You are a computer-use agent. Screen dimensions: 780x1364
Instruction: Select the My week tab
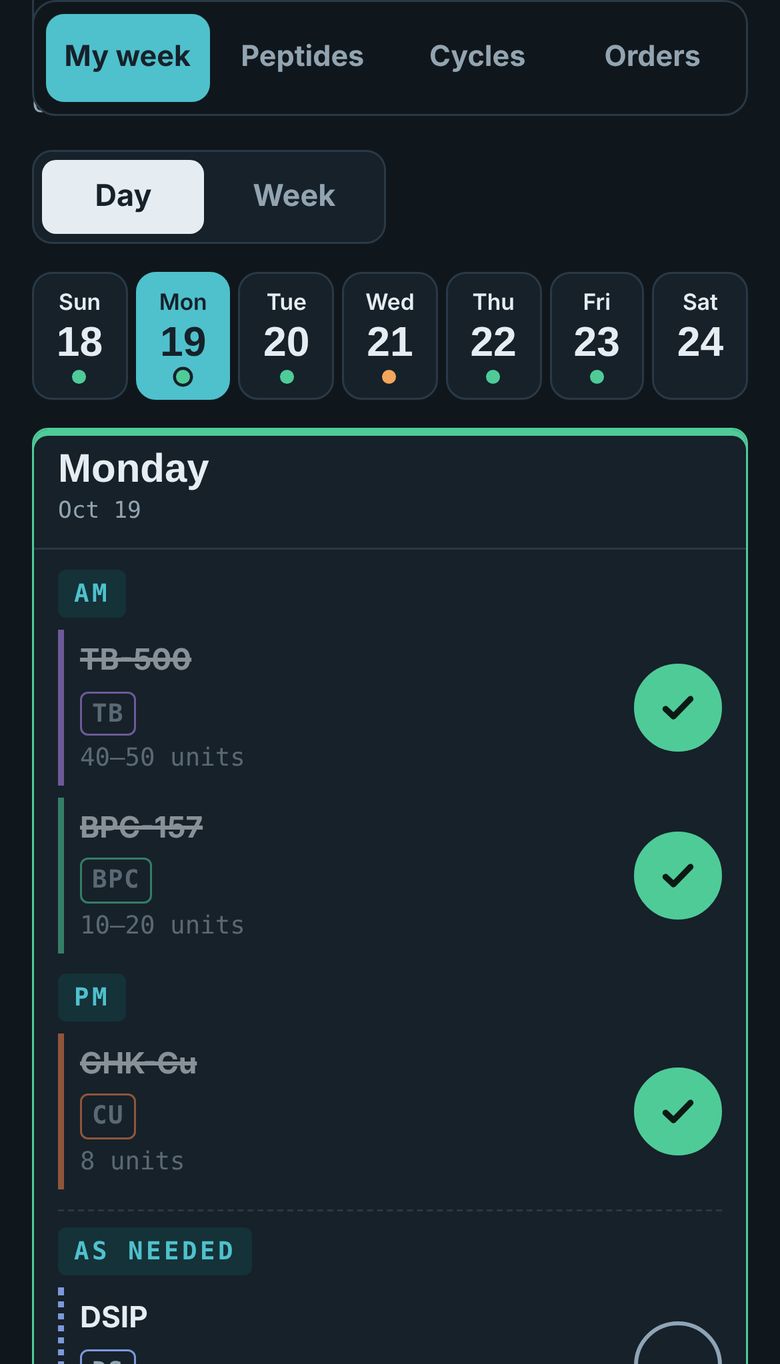pyautogui.click(x=128, y=57)
